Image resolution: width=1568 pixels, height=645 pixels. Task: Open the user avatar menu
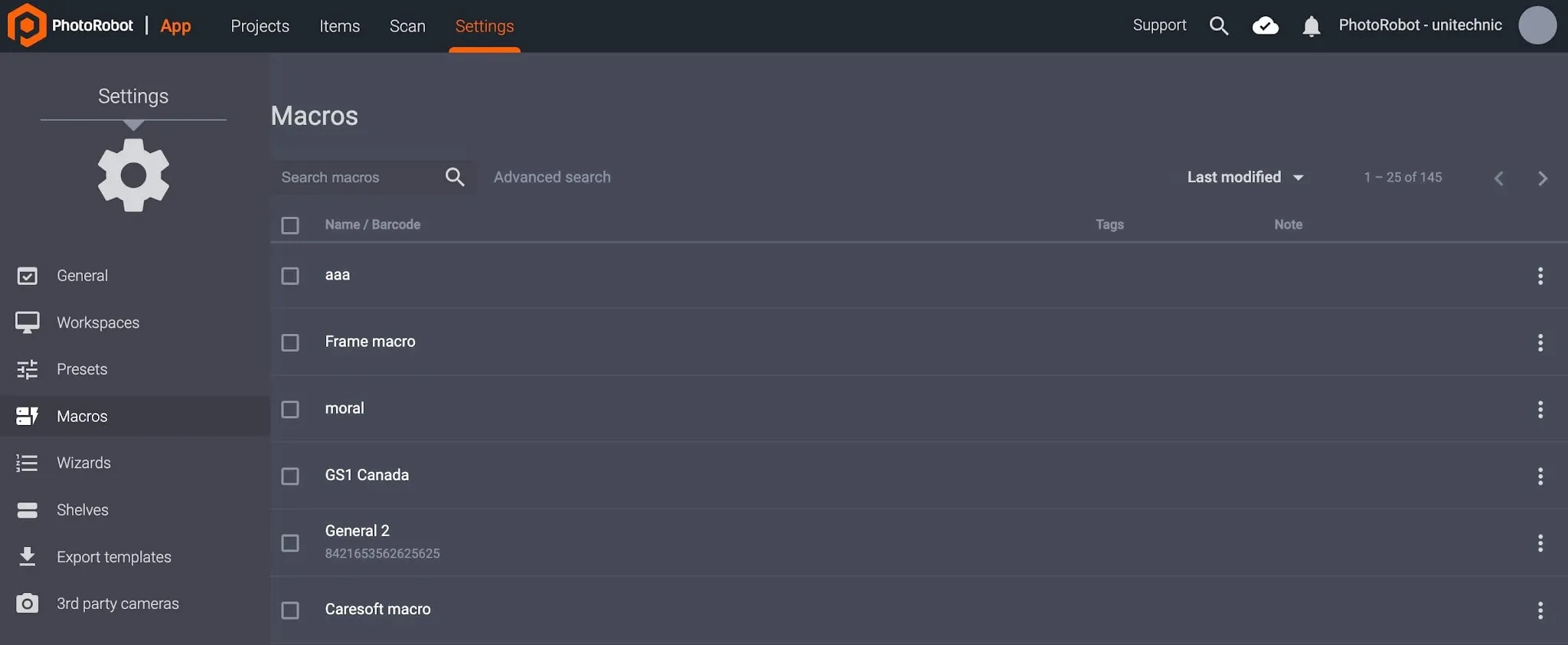coord(1537,25)
